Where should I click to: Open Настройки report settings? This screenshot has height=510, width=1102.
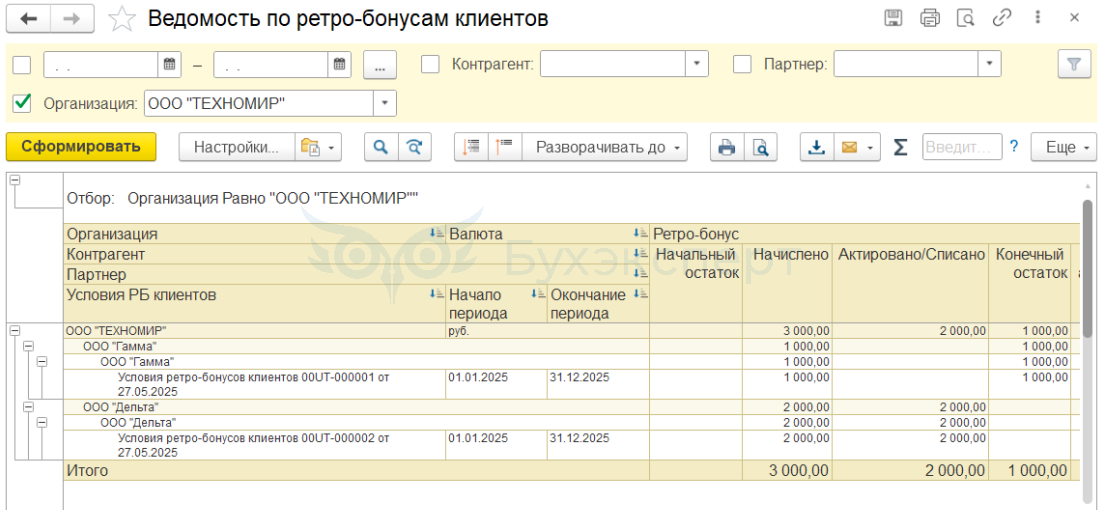236,147
